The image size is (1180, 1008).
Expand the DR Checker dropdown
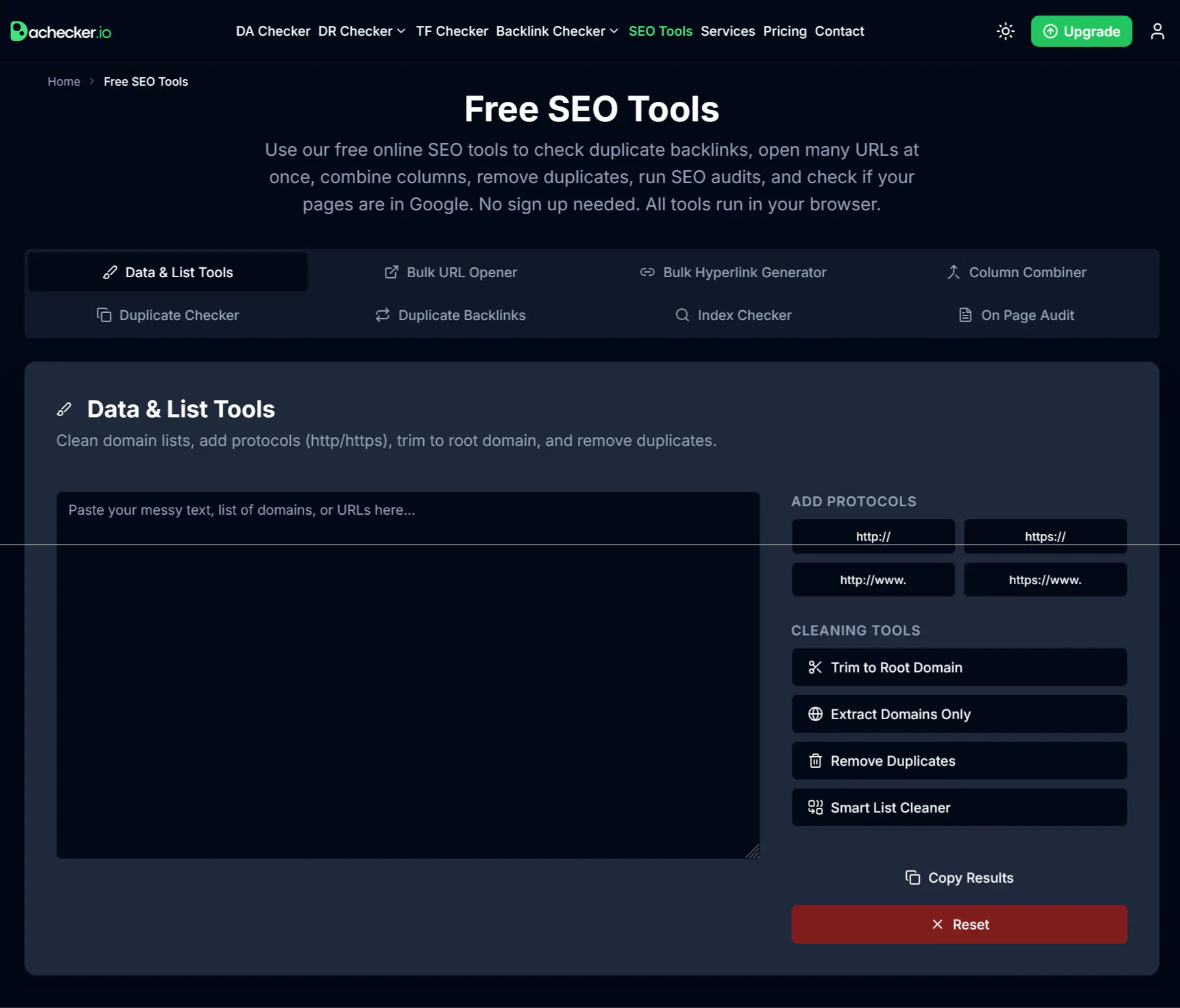coord(362,31)
